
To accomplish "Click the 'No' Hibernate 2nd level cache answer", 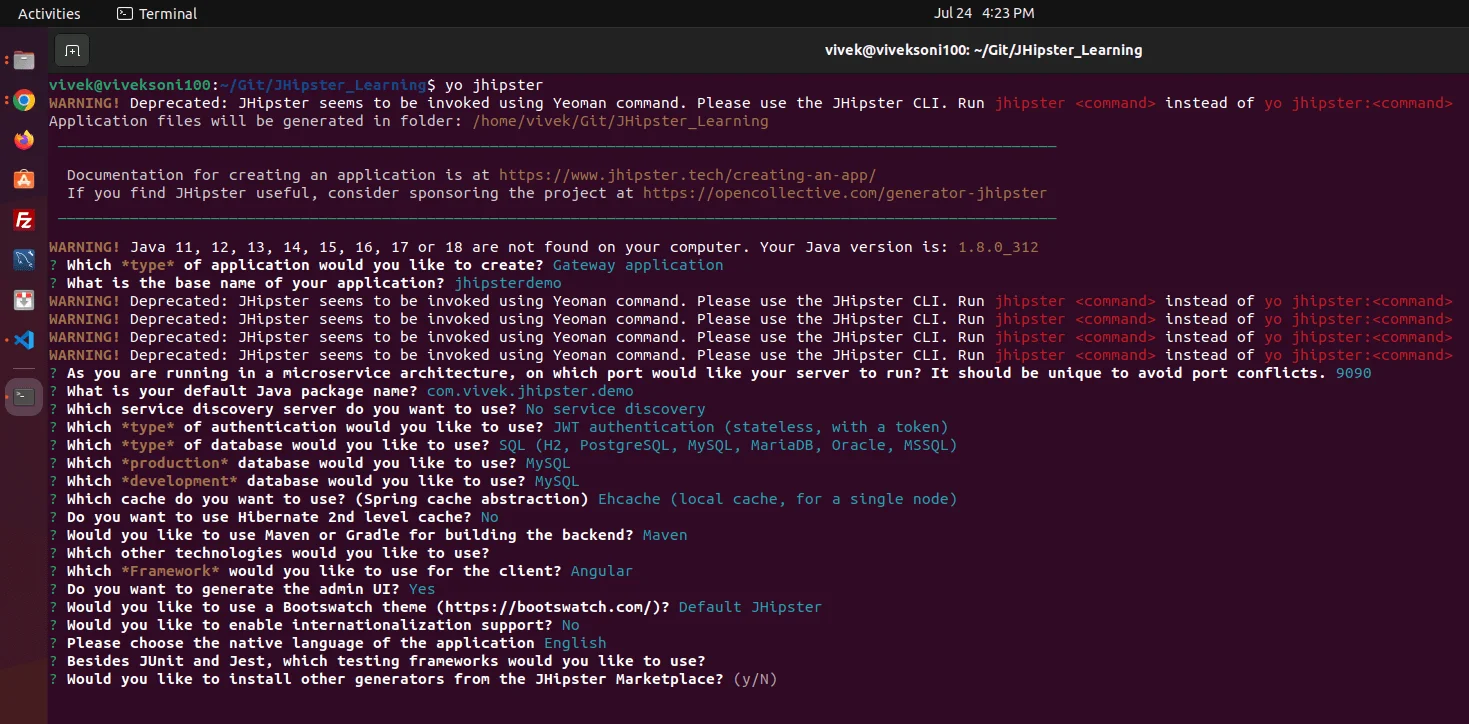I will (489, 517).
